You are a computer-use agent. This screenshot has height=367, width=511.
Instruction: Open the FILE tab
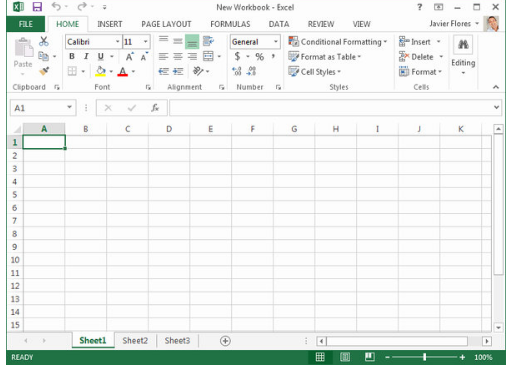[26, 24]
